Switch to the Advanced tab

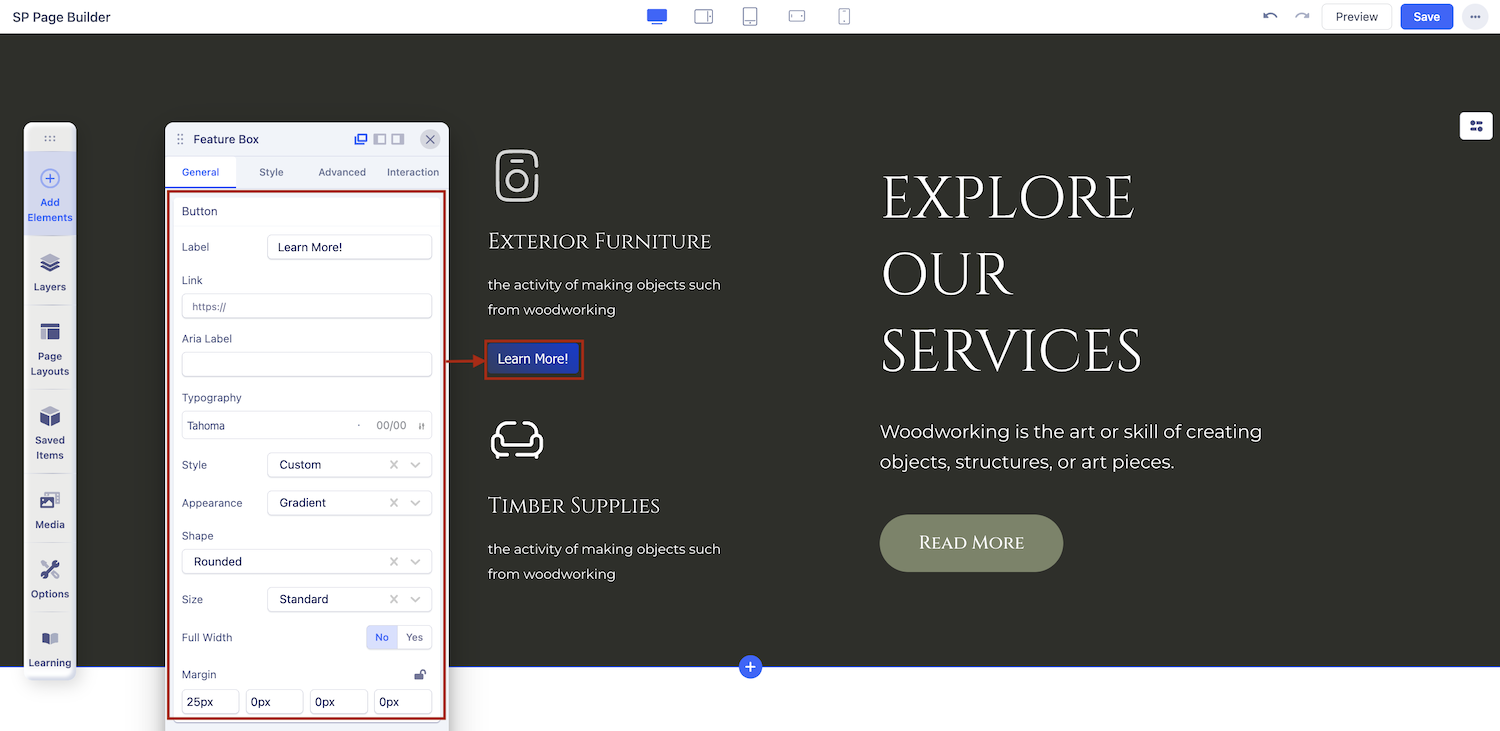coord(342,172)
